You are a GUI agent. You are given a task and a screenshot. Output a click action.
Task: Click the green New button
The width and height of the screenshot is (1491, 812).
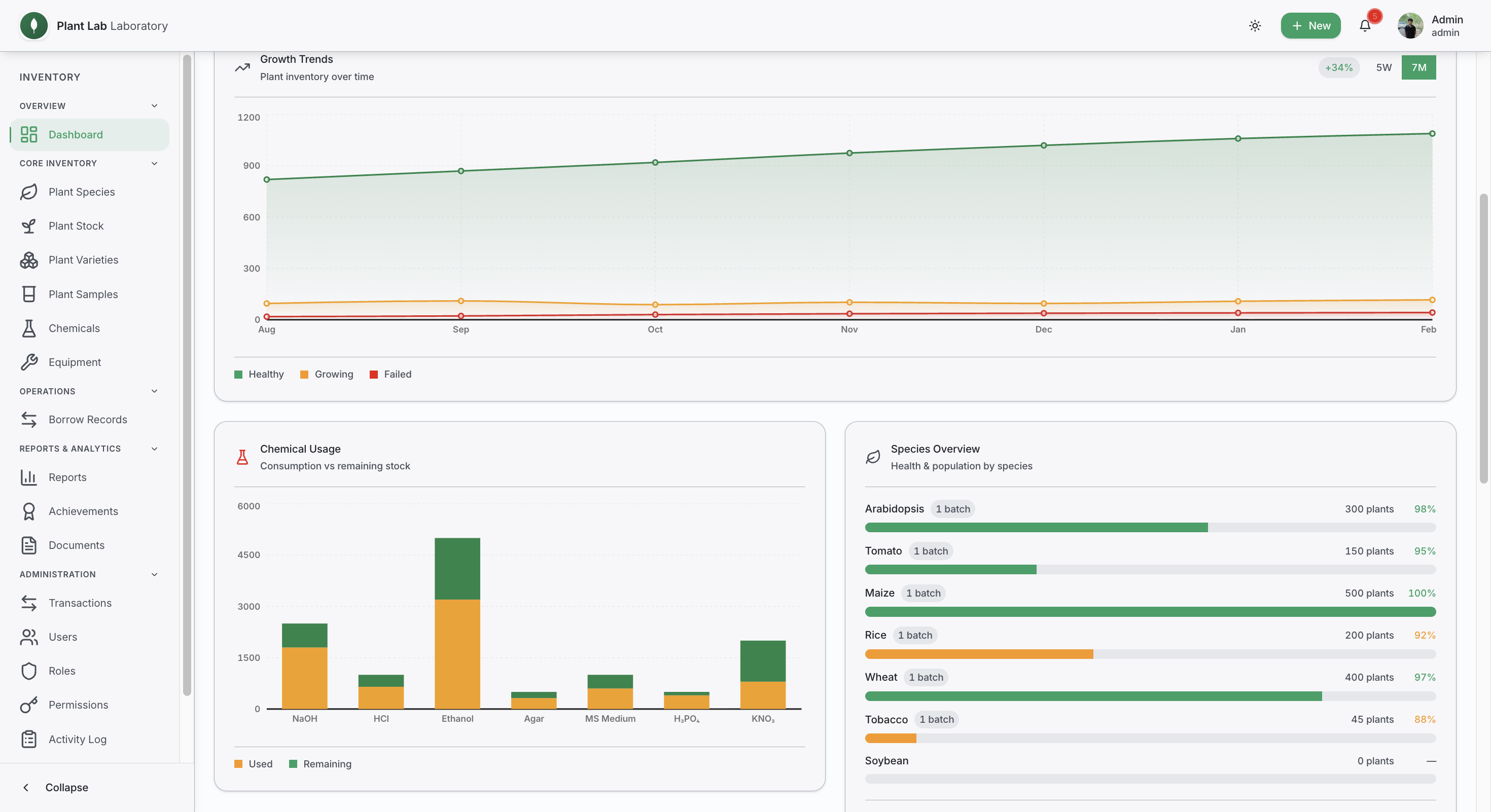(1310, 25)
